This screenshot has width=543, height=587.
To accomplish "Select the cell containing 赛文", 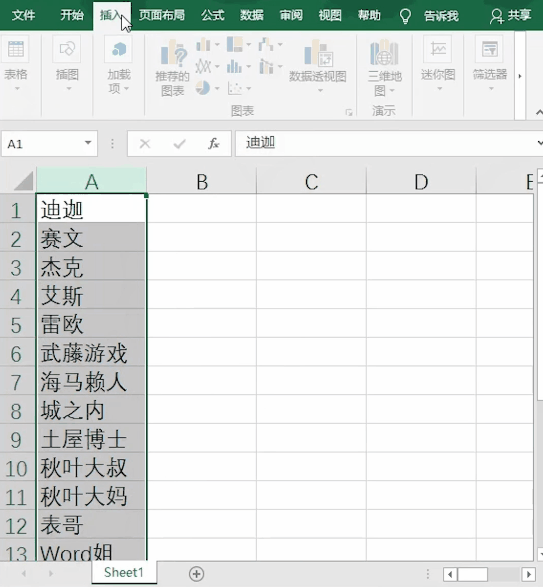I will point(91,238).
